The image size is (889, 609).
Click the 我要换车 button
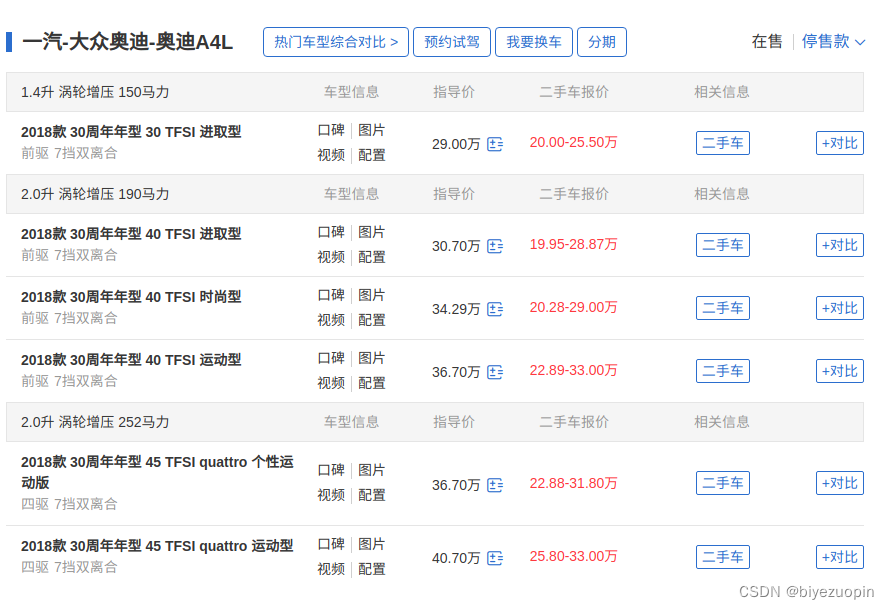point(534,42)
